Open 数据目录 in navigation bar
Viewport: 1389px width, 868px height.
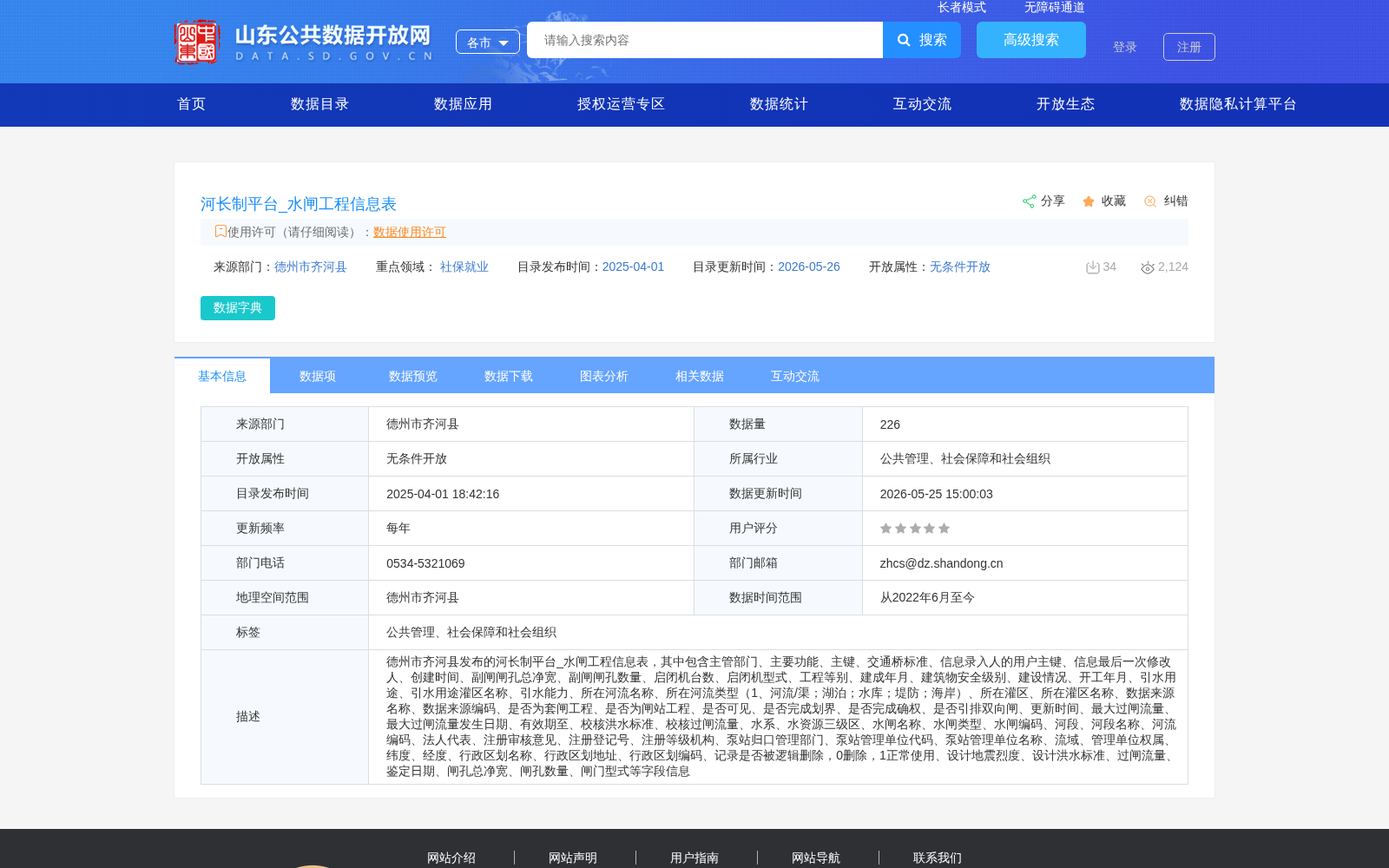[319, 104]
